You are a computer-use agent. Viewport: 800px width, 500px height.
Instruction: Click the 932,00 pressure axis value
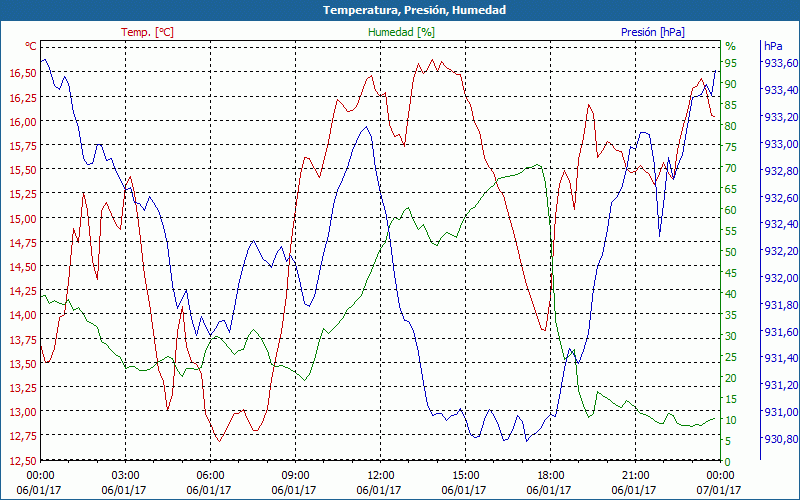(781, 278)
